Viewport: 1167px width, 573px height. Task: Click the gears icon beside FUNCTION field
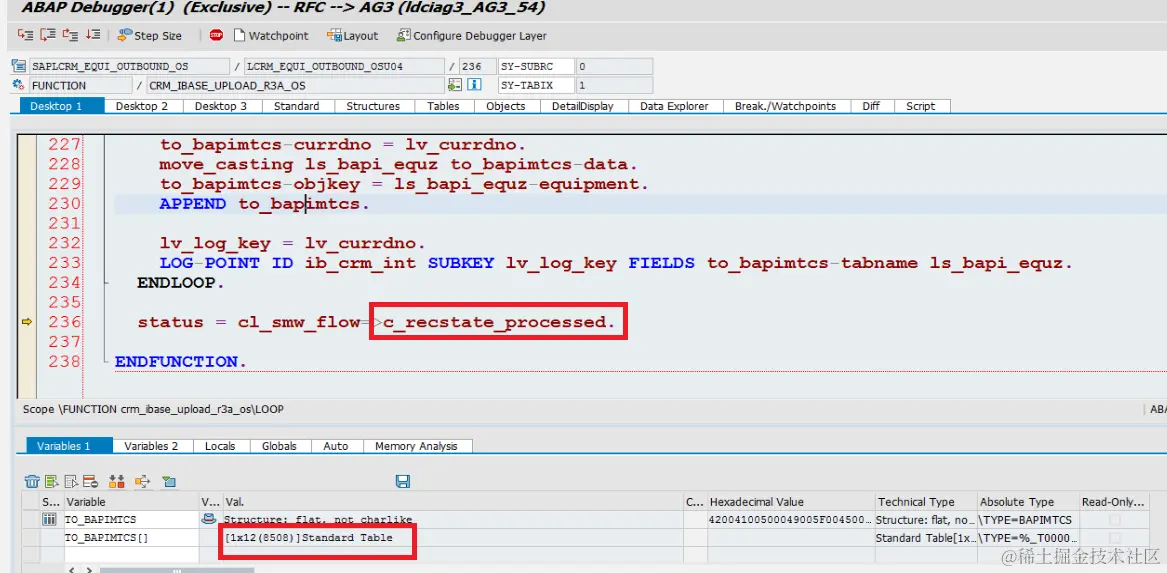coord(19,85)
